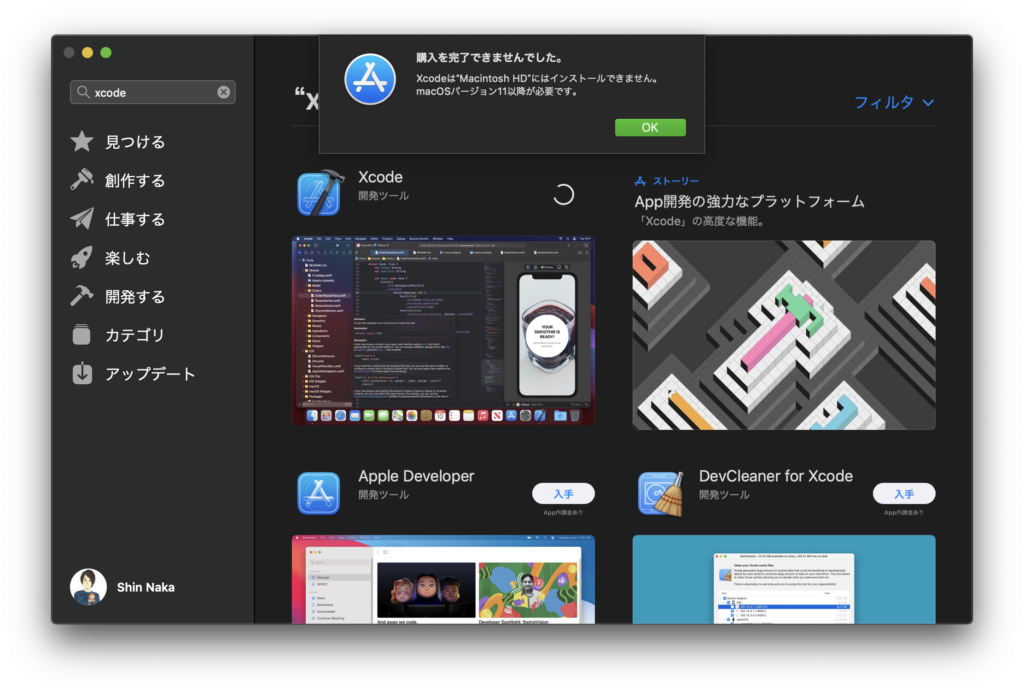This screenshot has width=1024, height=692.
Task: Click the Xcode download progress spinner
Action: pyautogui.click(x=563, y=194)
